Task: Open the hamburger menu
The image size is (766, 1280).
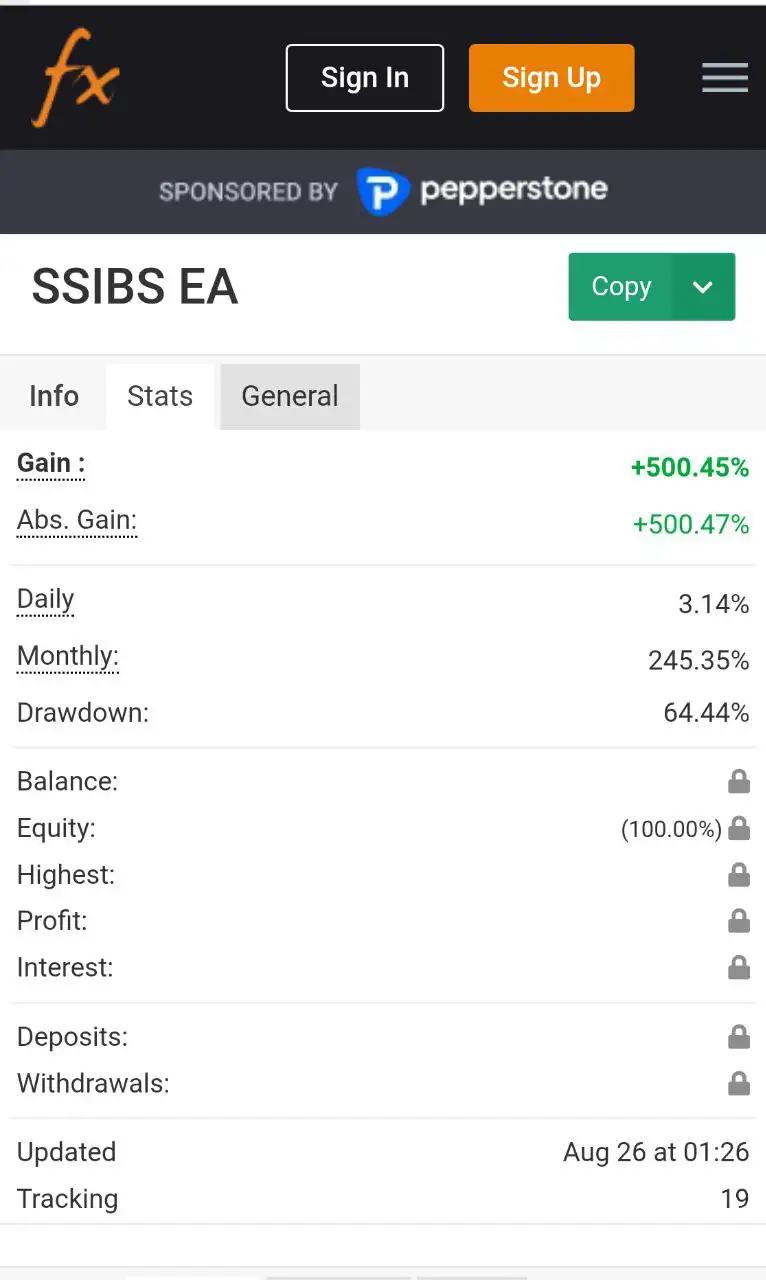Action: click(725, 78)
